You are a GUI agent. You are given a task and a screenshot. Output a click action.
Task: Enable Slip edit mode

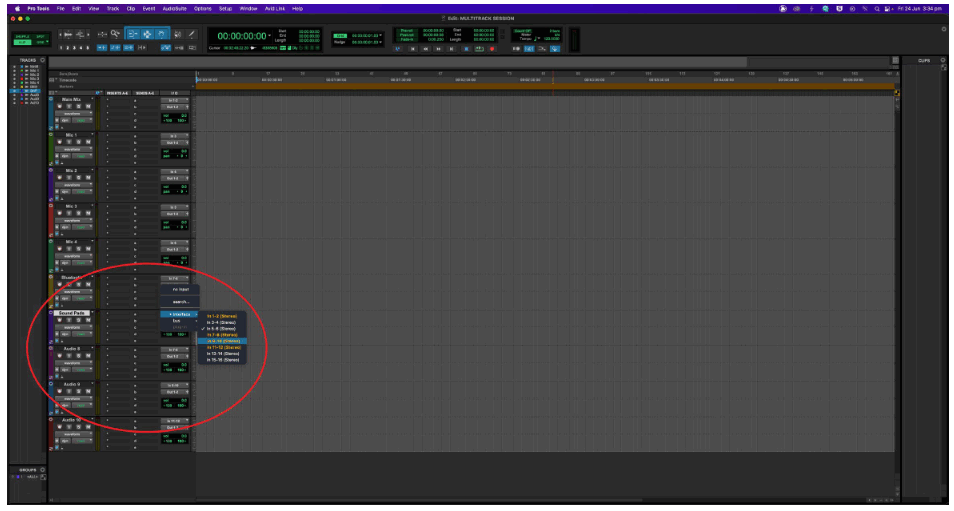(x=23, y=43)
